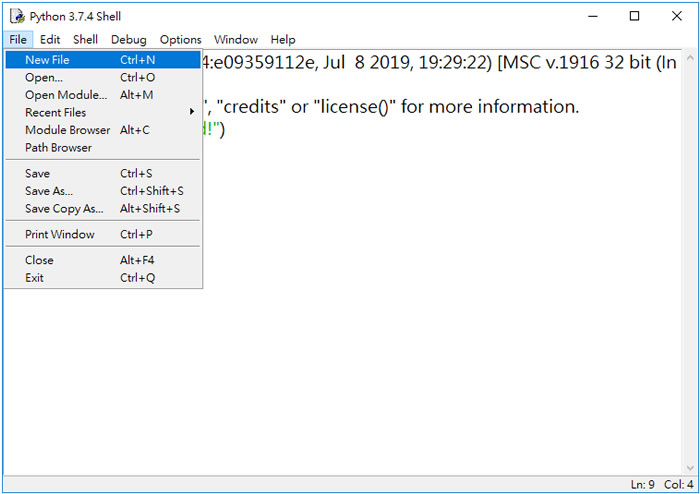Click the scrollbar up arrow
Screen dimensions: 700x494
click(x=690, y=58)
